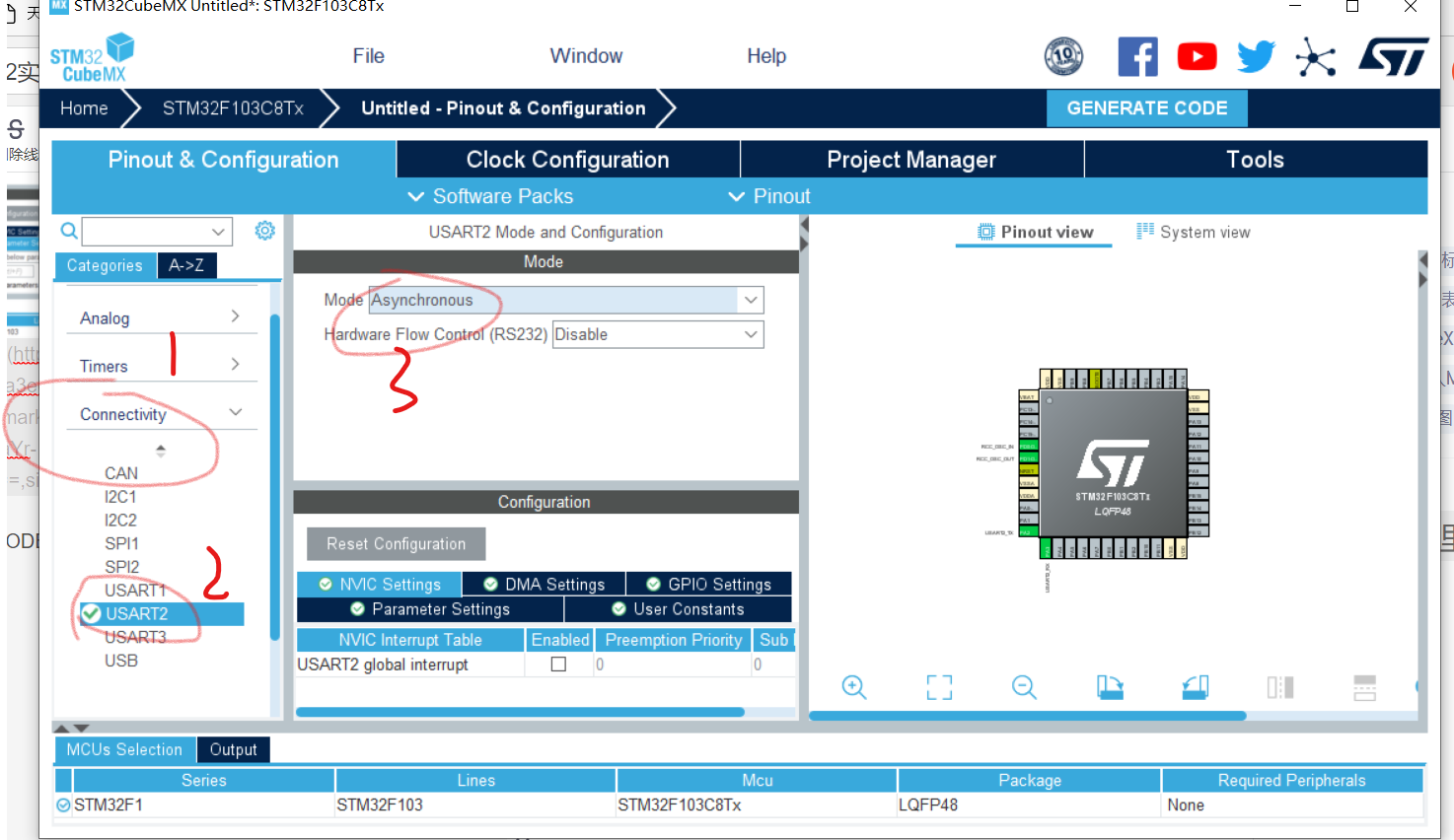Expand the Timers category

click(x=162, y=366)
